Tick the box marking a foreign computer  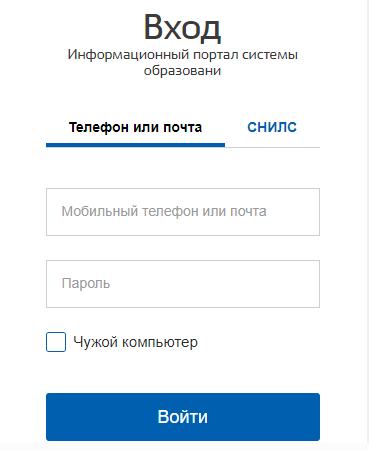tap(56, 342)
